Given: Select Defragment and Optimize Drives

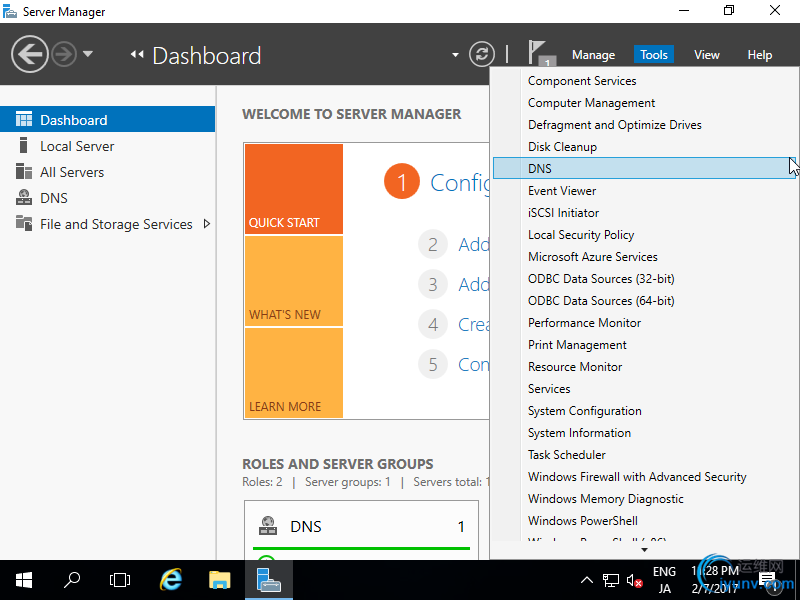Looking at the screenshot, I should click(614, 124).
